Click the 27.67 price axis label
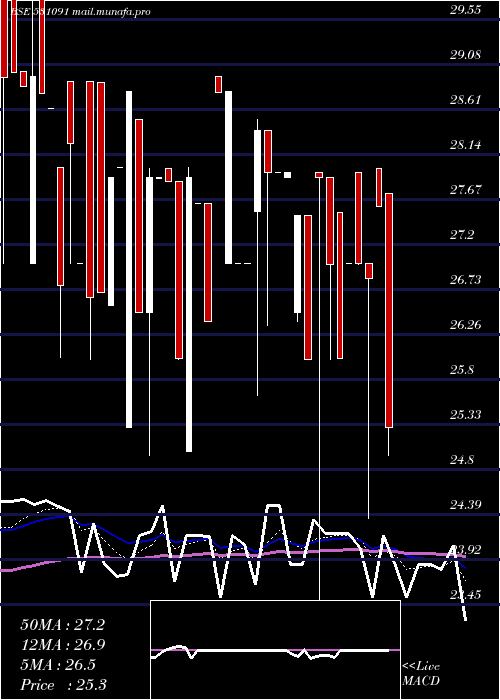The height and width of the screenshot is (700, 500). [466, 190]
